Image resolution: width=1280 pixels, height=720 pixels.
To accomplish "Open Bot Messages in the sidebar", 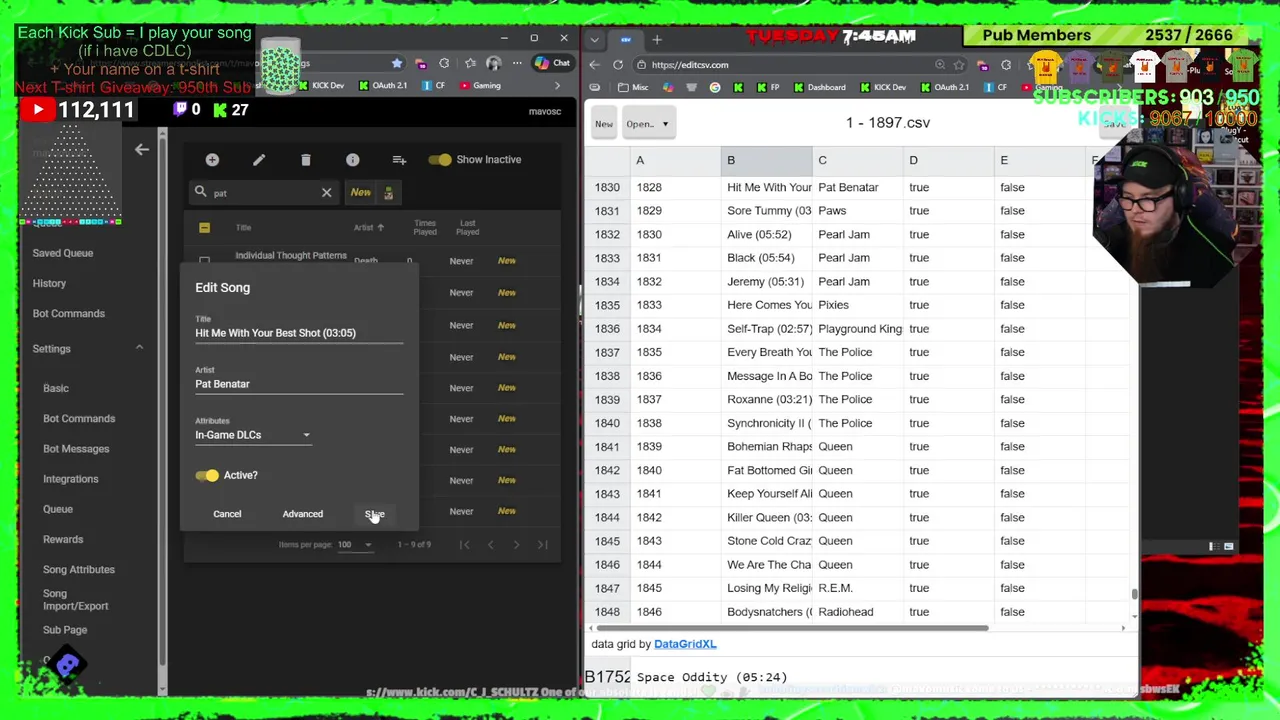I will point(76,449).
